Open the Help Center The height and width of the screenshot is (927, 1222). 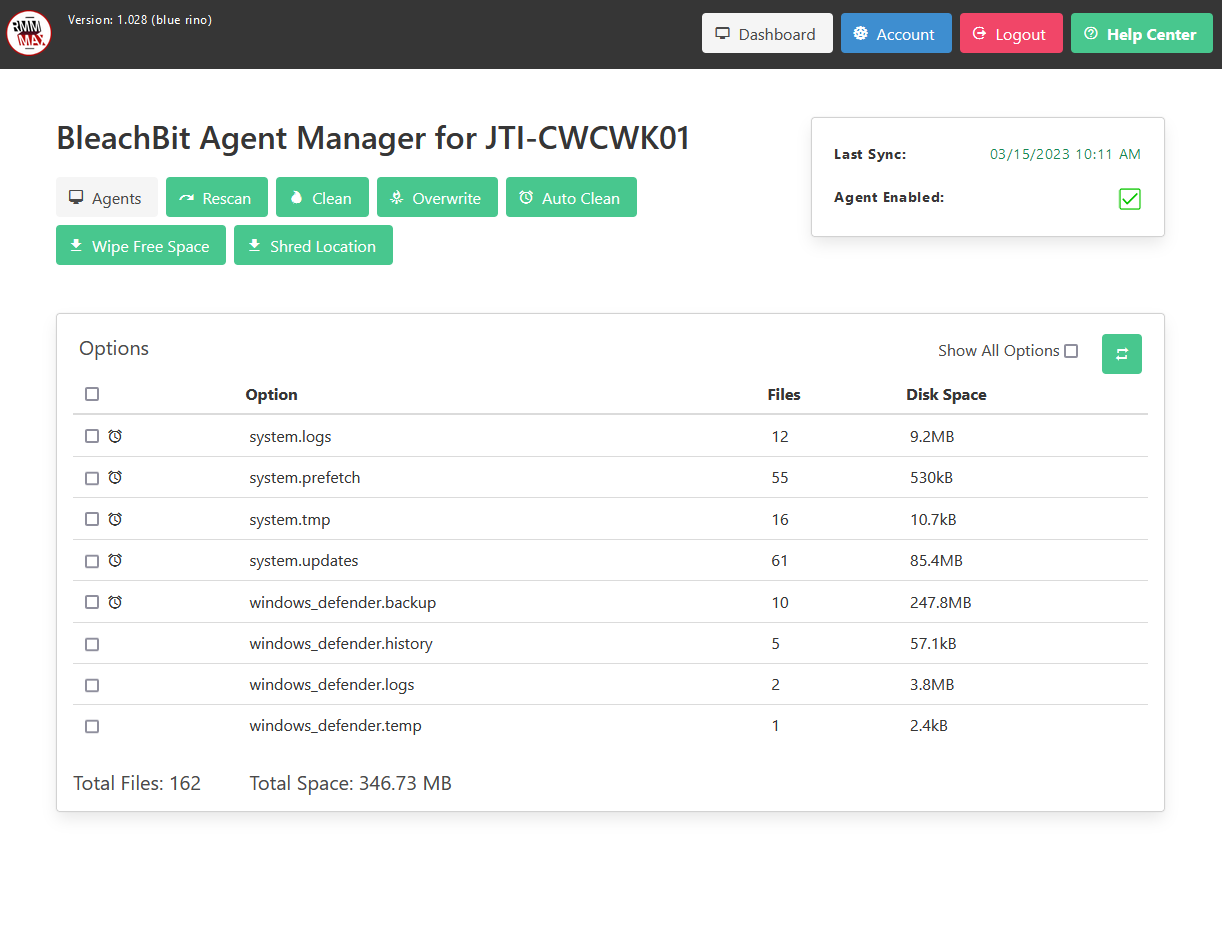coord(1140,34)
